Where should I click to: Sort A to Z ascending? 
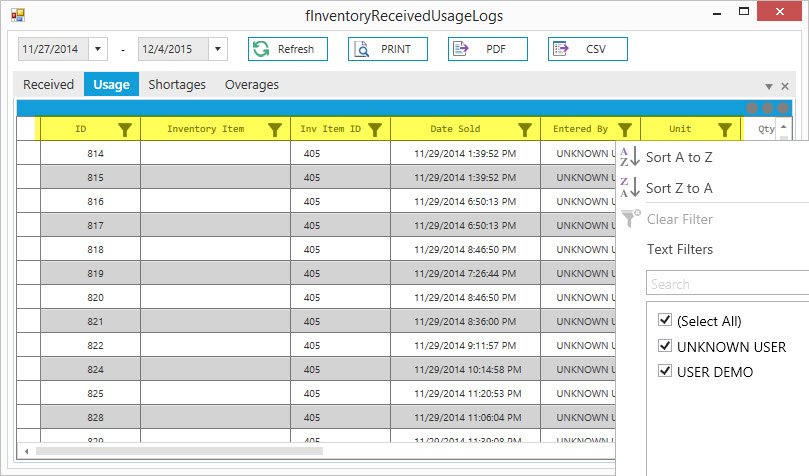pos(678,157)
